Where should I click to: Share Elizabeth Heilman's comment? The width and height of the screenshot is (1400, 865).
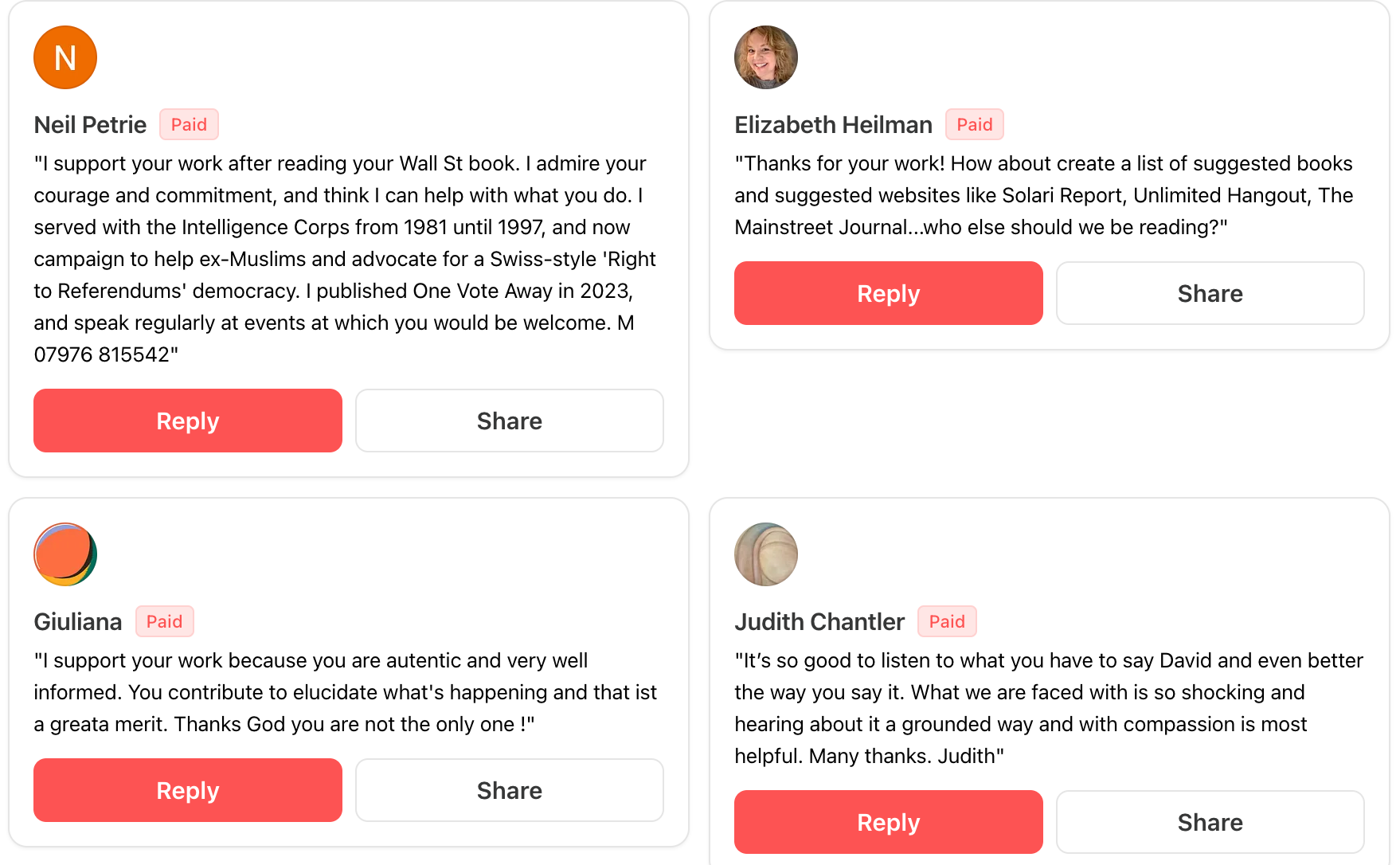coord(1210,293)
